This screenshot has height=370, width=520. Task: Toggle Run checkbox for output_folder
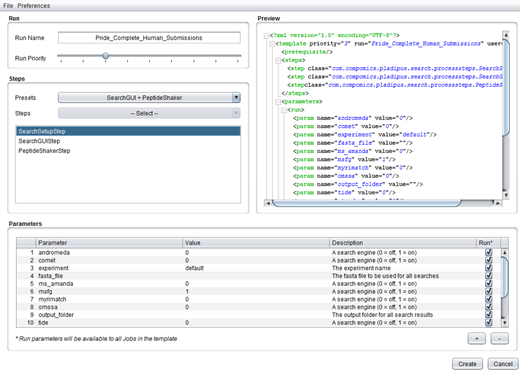tap(489, 315)
